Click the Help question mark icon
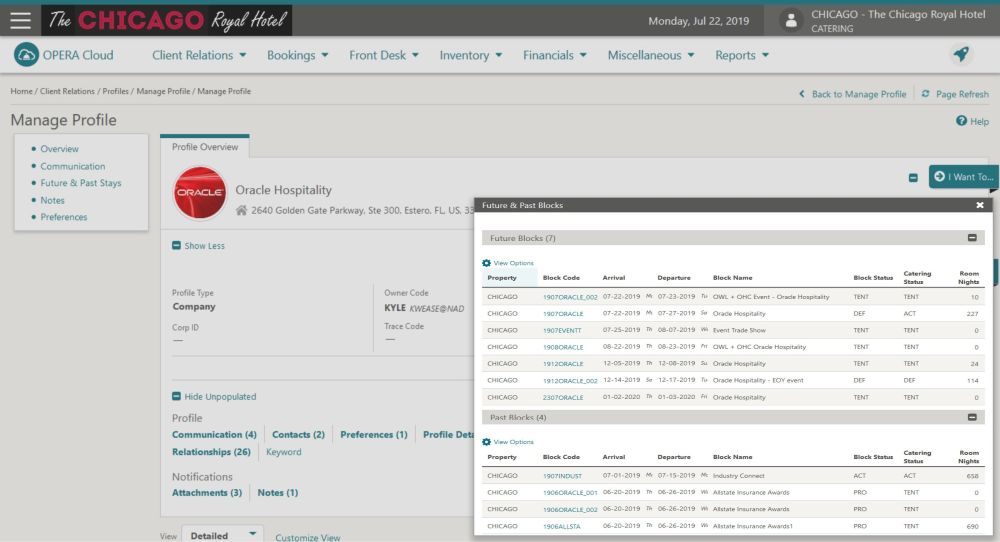Screen dimensions: 1000x542 tap(961, 121)
